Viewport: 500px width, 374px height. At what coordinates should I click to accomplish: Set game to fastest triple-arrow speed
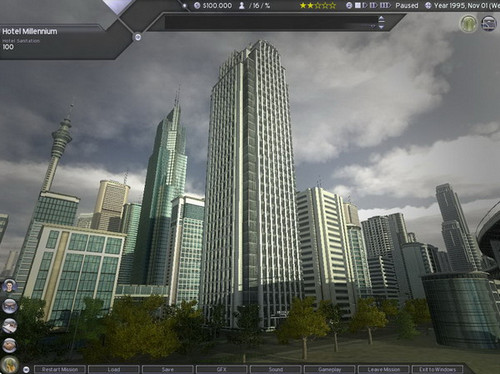click(385, 6)
